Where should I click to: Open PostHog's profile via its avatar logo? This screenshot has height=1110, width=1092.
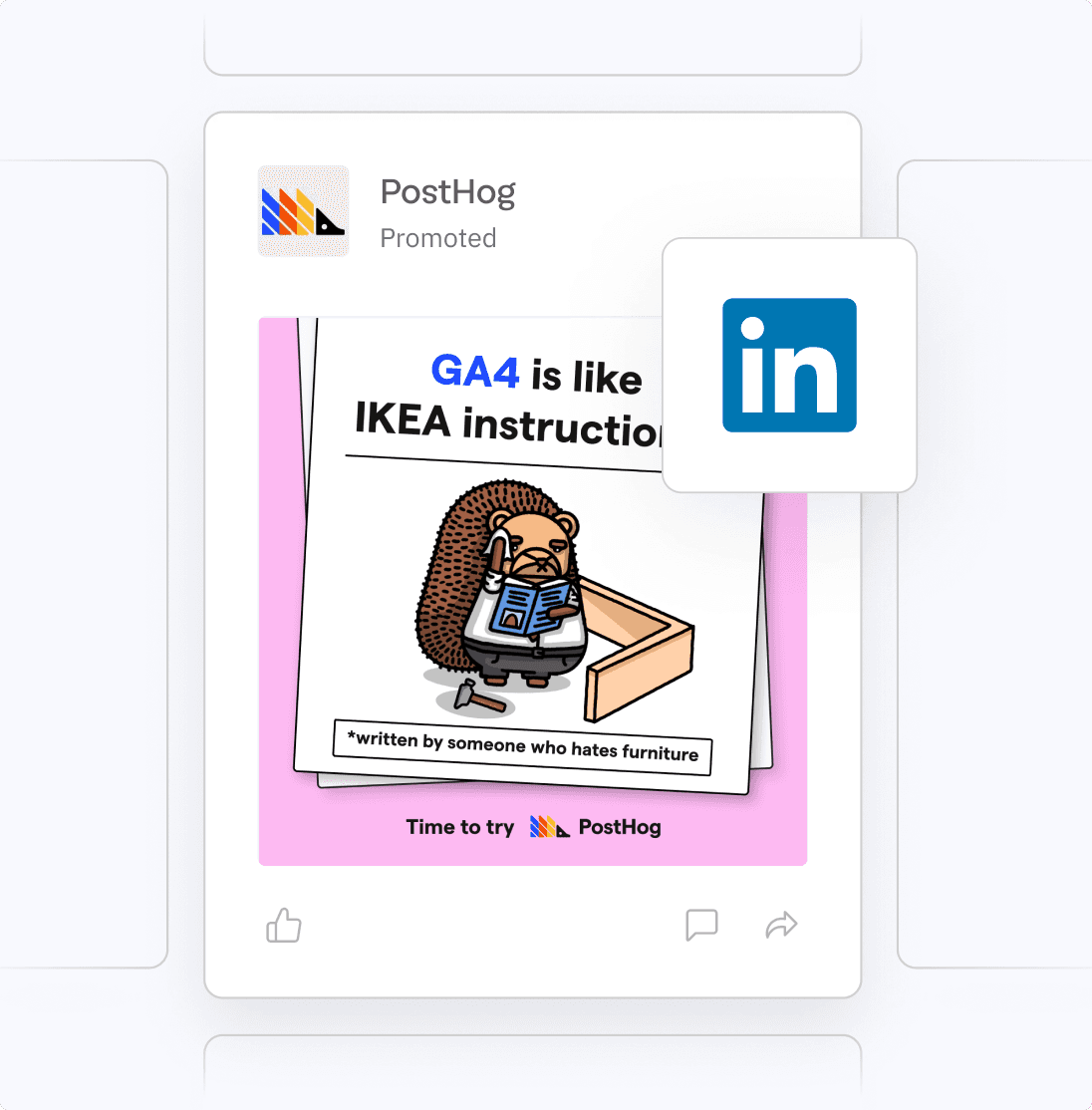point(304,211)
